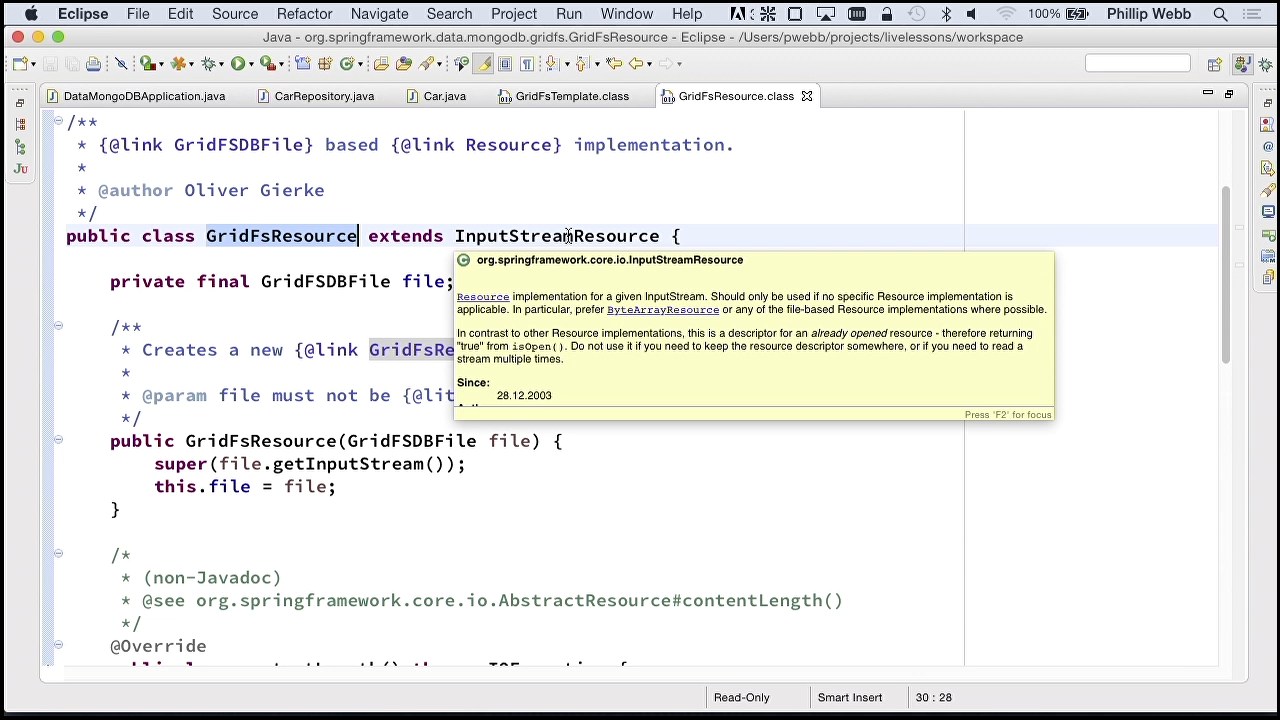Click InputStreamResource in class declaration

(x=557, y=236)
